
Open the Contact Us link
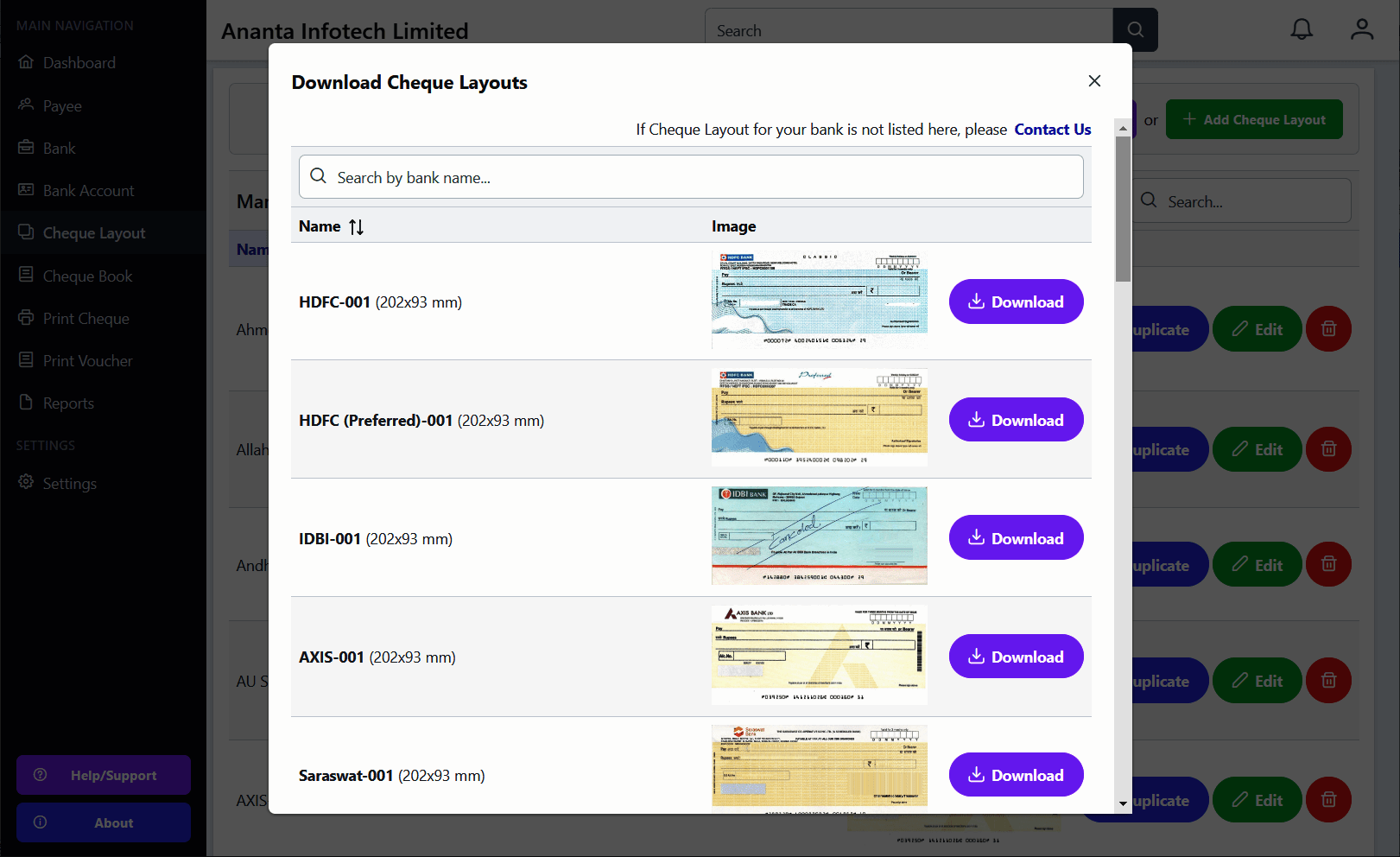tap(1052, 130)
